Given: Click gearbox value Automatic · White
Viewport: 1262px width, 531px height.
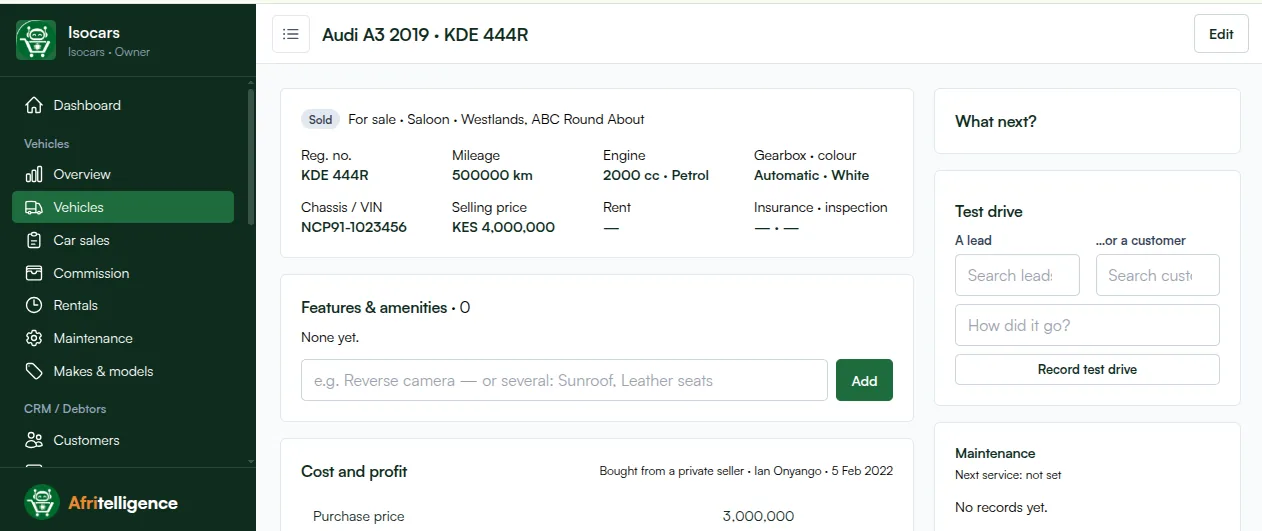Looking at the screenshot, I should click(x=812, y=175).
